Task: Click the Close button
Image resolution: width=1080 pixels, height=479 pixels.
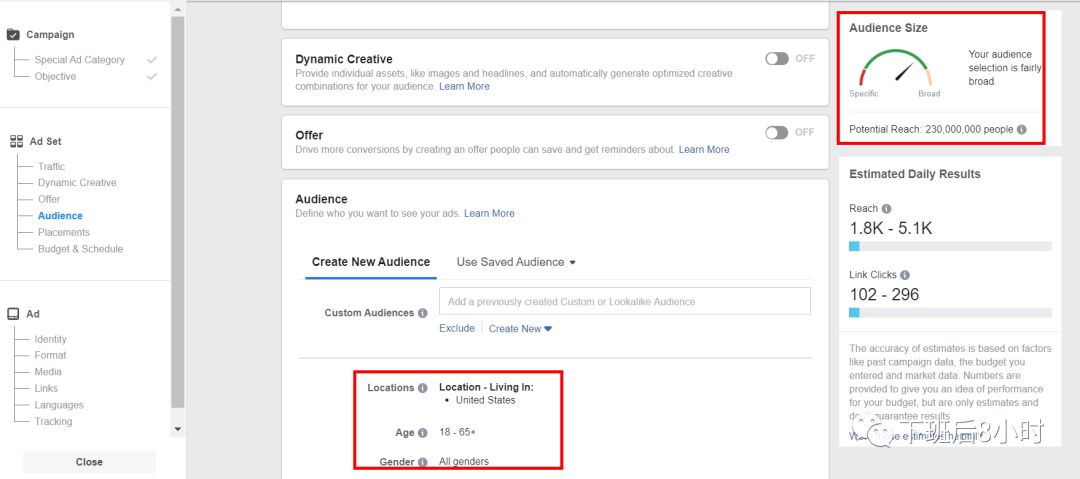Action: (90, 462)
